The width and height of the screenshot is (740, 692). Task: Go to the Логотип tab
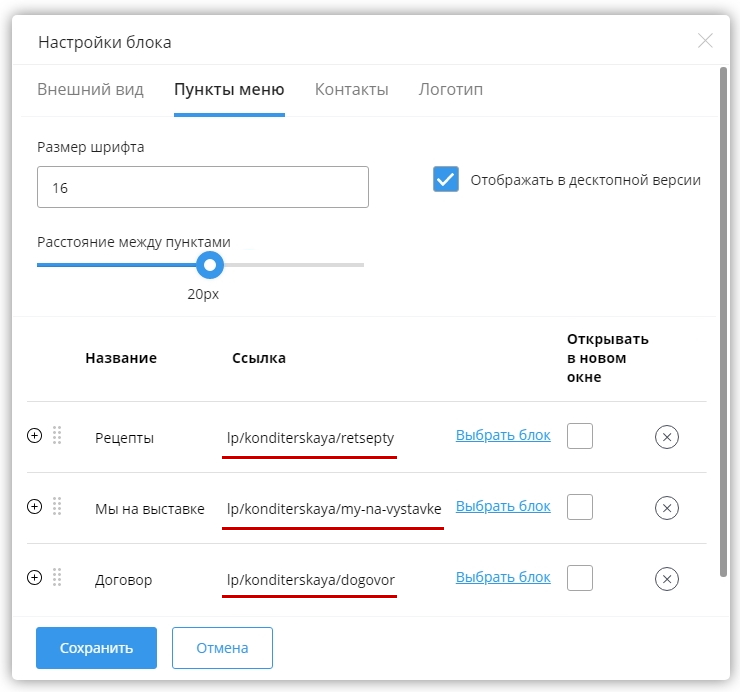[x=450, y=90]
